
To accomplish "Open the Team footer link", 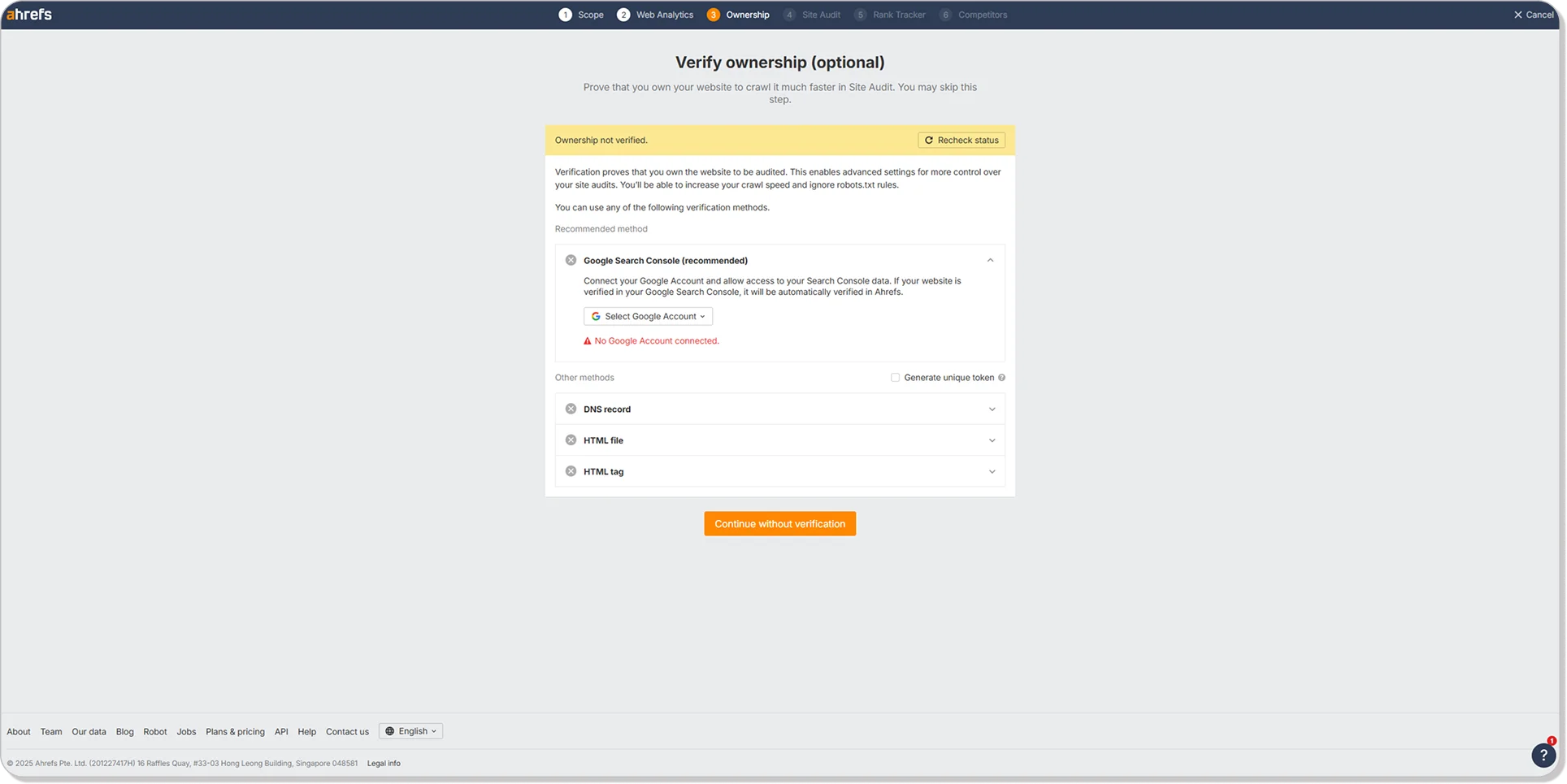I will [51, 732].
